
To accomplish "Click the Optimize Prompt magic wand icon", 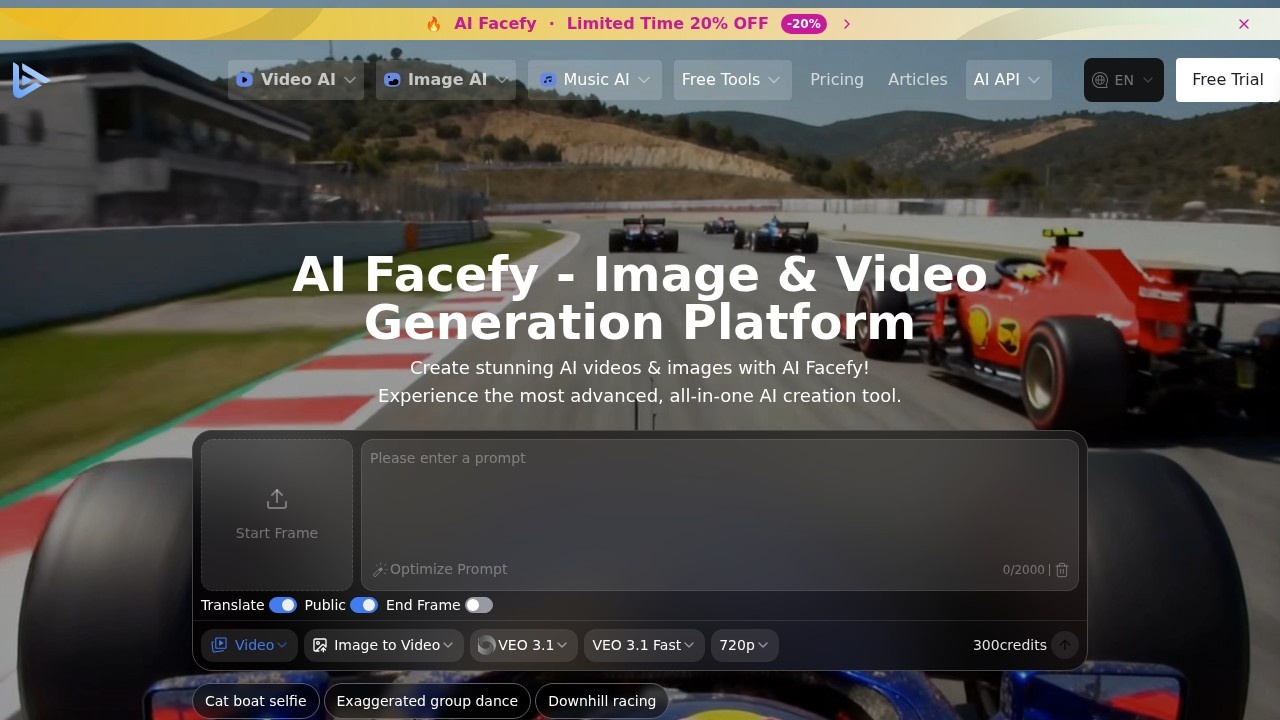I will [380, 570].
